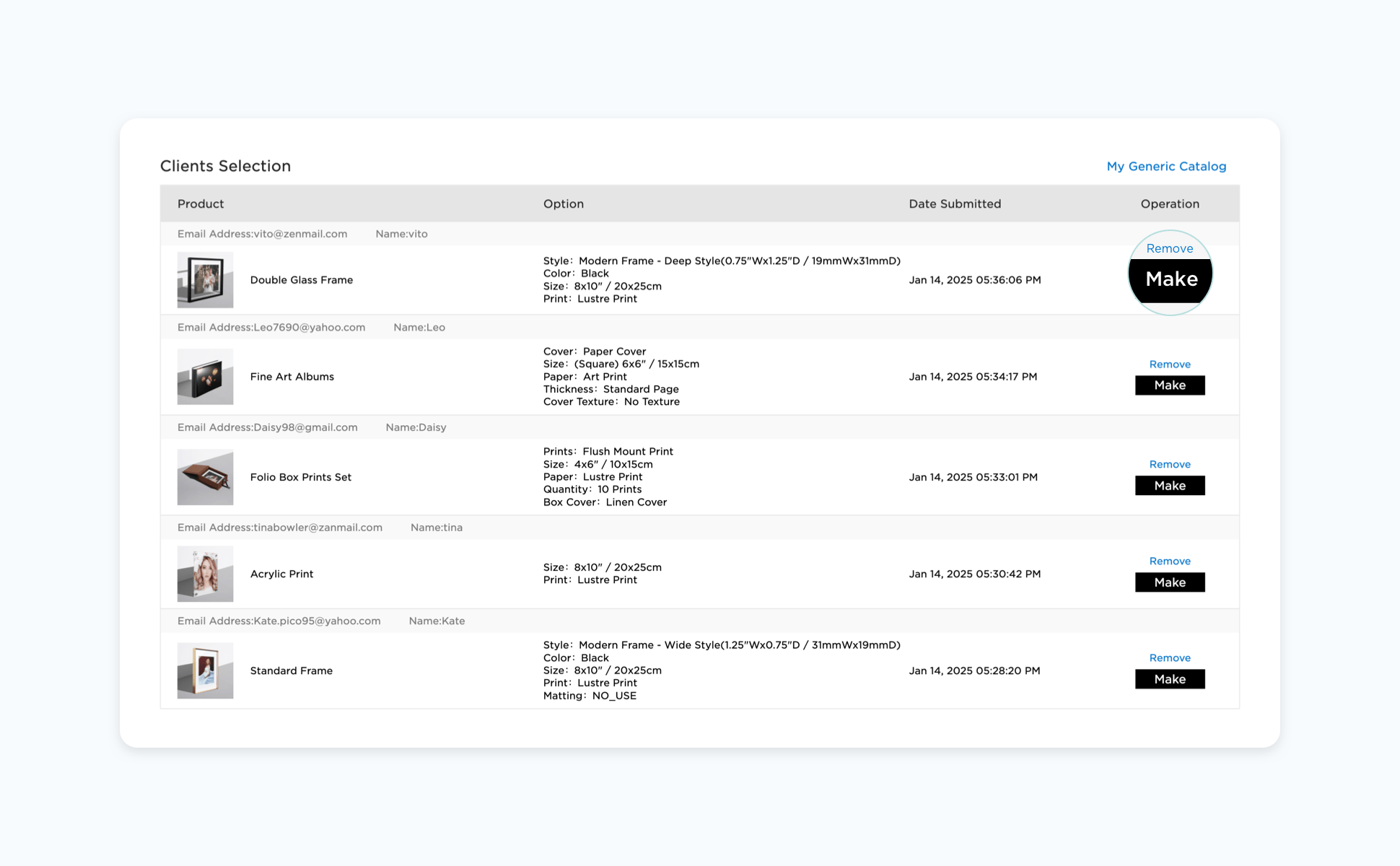Open My Generic Catalog link
This screenshot has width=1400, height=866.
click(x=1165, y=166)
